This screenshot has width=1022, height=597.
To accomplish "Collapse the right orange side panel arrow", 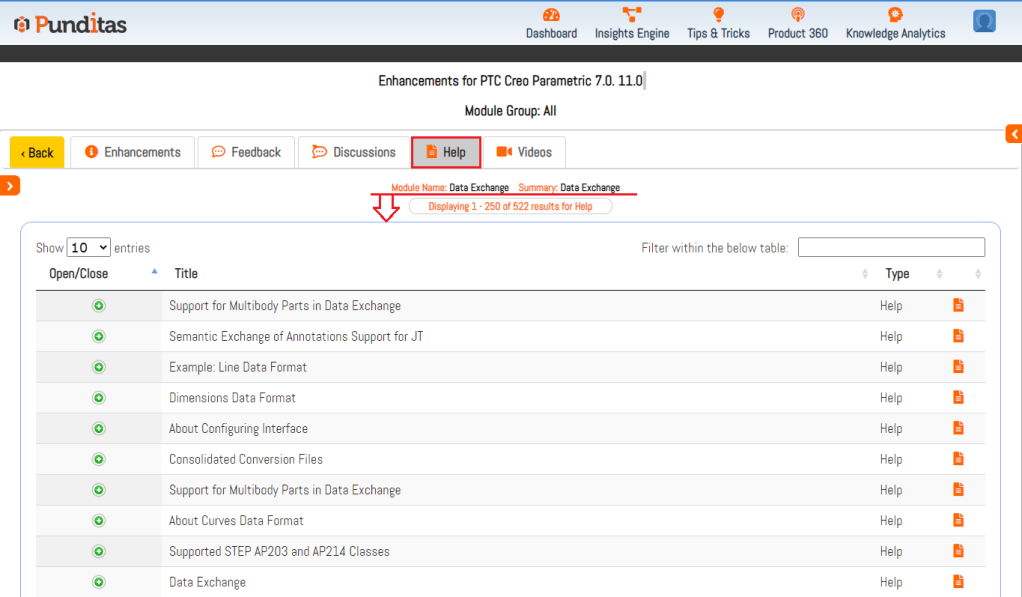I will pyautogui.click(x=1013, y=134).
